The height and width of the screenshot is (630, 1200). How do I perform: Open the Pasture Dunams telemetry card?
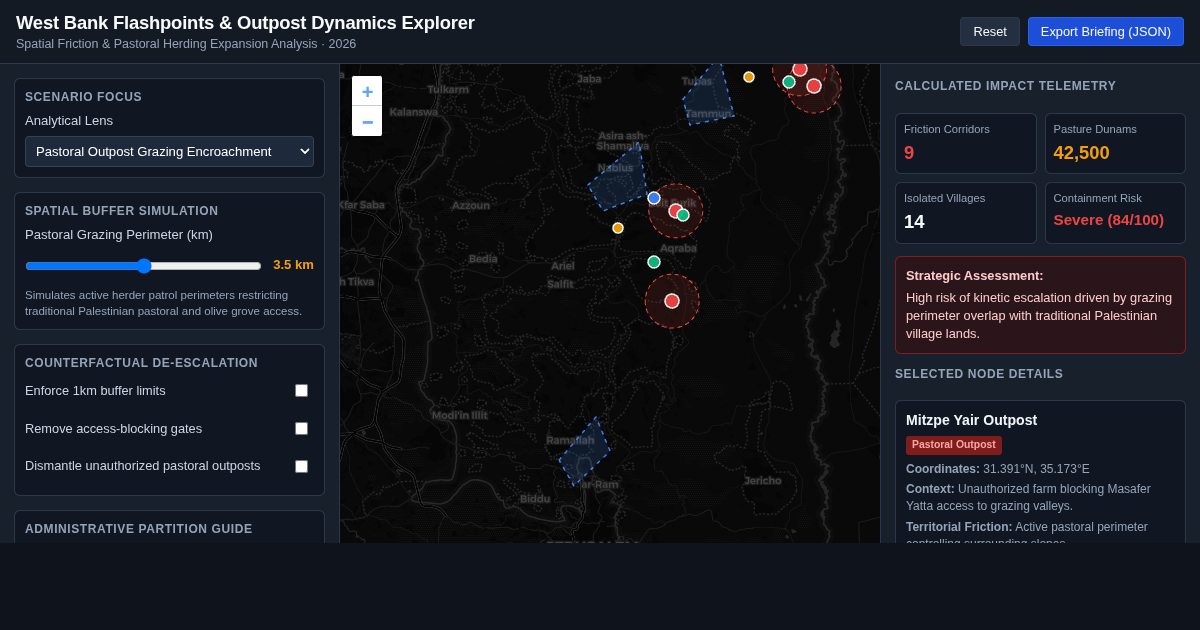point(1115,143)
